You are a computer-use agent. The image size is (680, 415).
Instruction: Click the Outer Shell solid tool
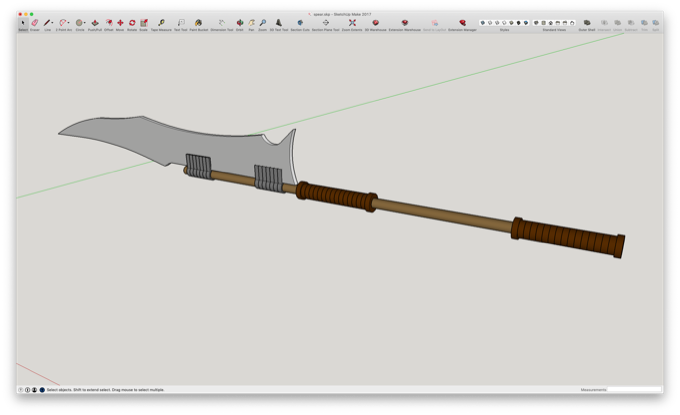coord(587,23)
